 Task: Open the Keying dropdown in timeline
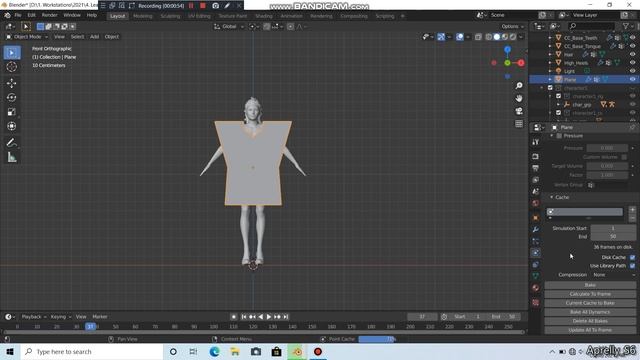pyautogui.click(x=60, y=317)
